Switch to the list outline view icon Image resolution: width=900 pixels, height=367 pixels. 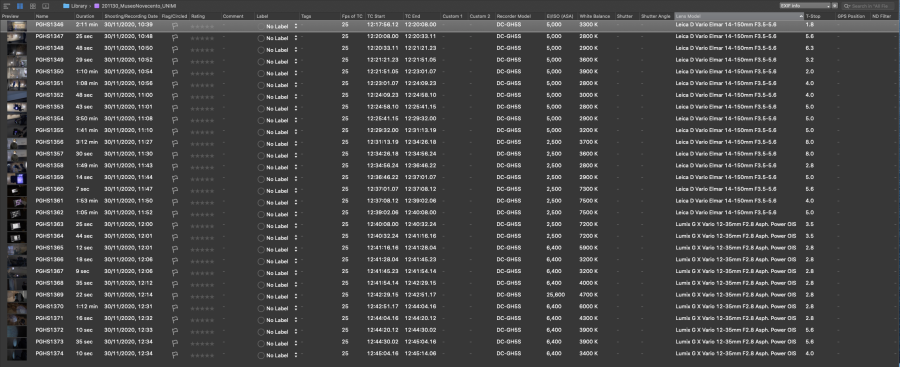[x=6, y=6]
